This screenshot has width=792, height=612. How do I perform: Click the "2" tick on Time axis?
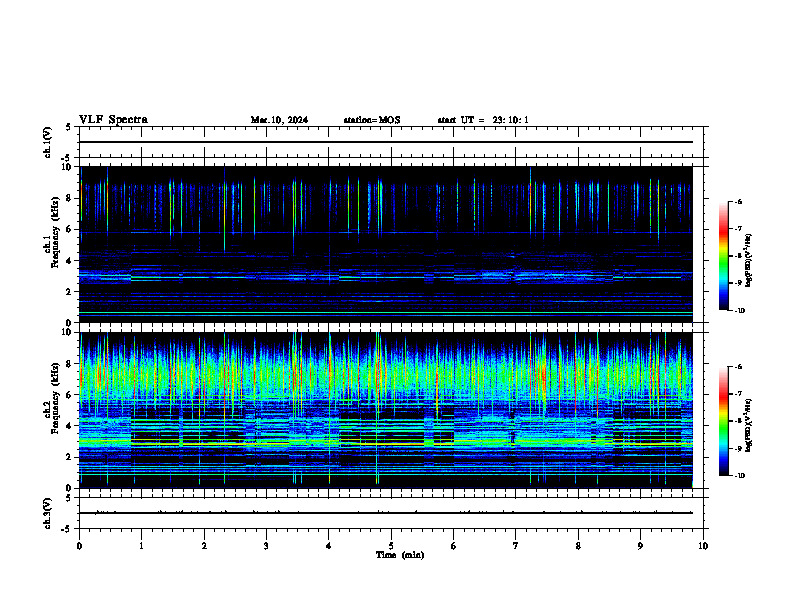tap(204, 546)
